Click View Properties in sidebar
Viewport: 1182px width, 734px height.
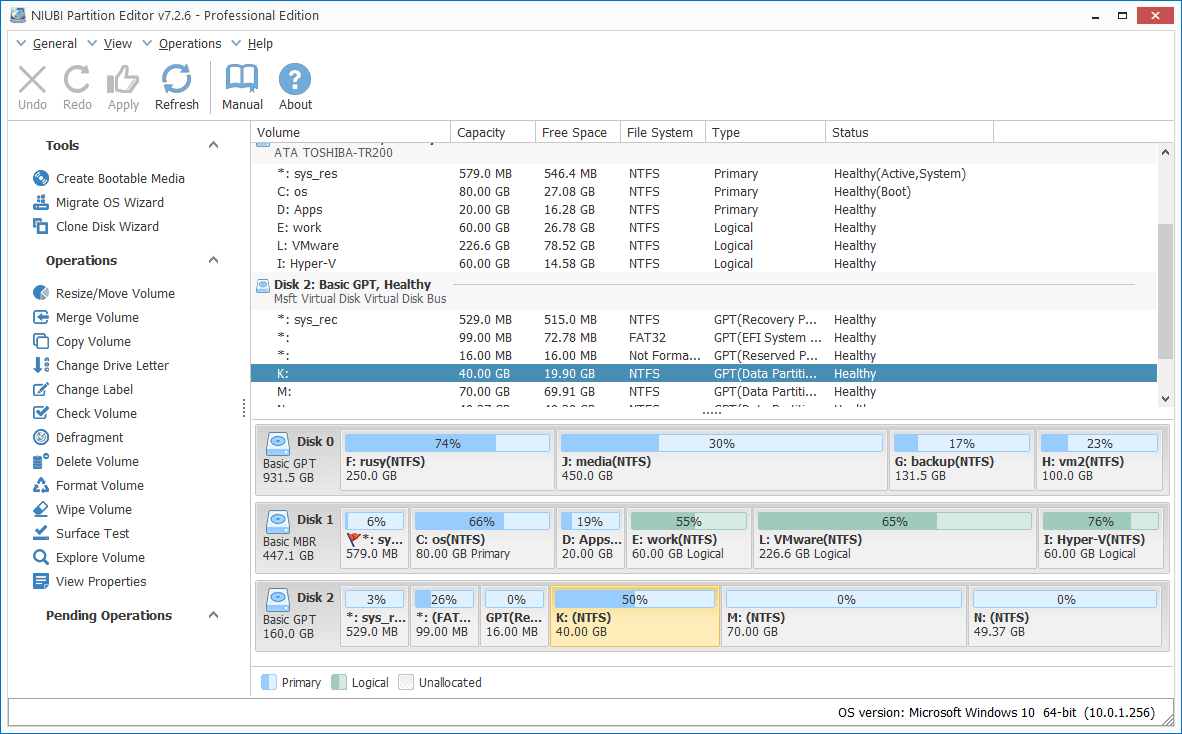click(x=101, y=581)
